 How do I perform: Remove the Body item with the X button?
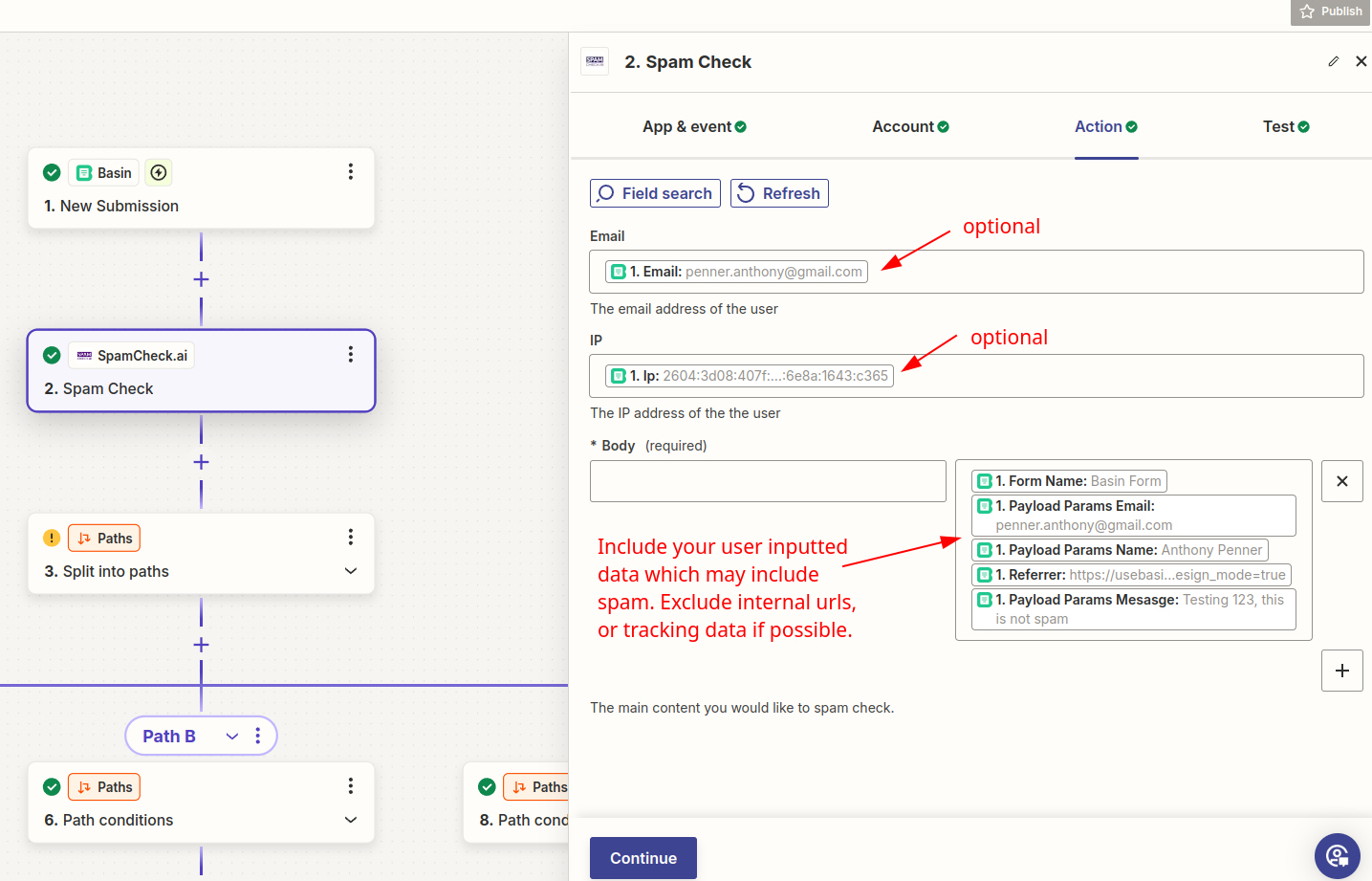pyautogui.click(x=1342, y=481)
